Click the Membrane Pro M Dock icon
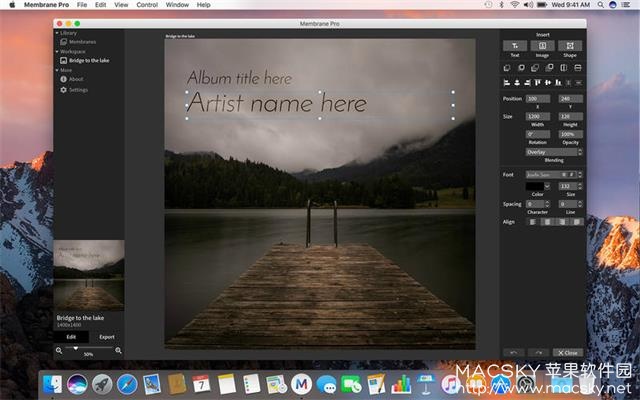The image size is (640, 400). coord(301,384)
